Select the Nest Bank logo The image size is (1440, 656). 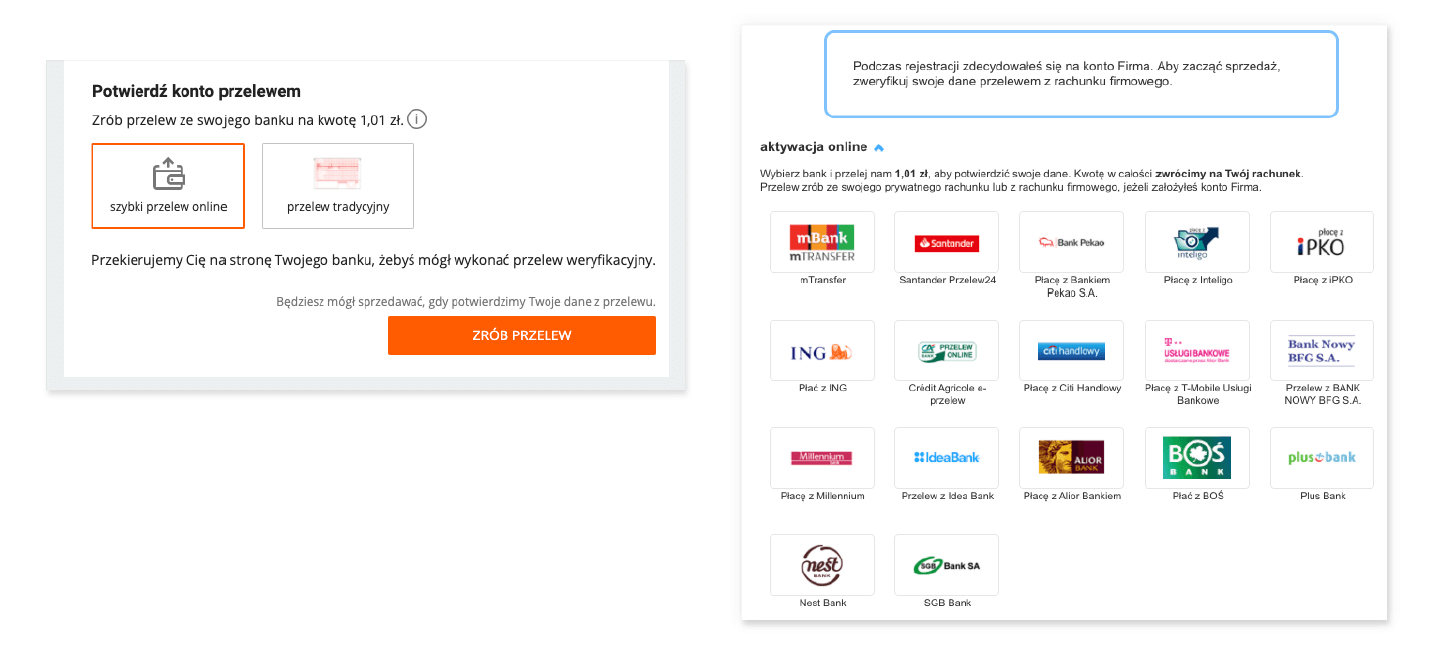pyautogui.click(x=822, y=565)
